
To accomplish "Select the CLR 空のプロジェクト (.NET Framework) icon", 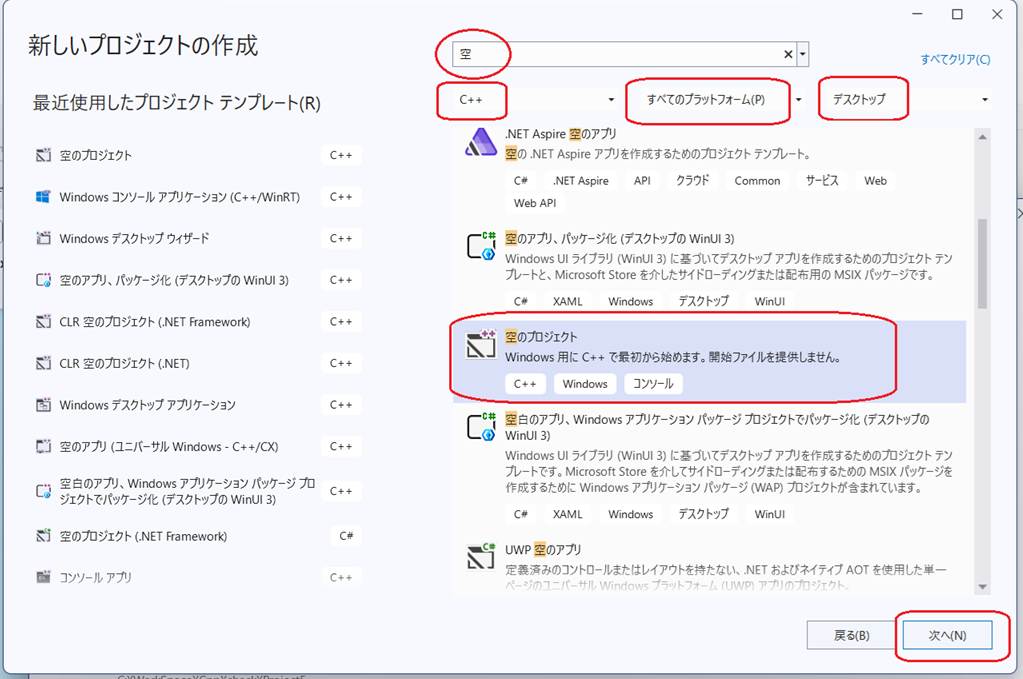I will (x=43, y=322).
